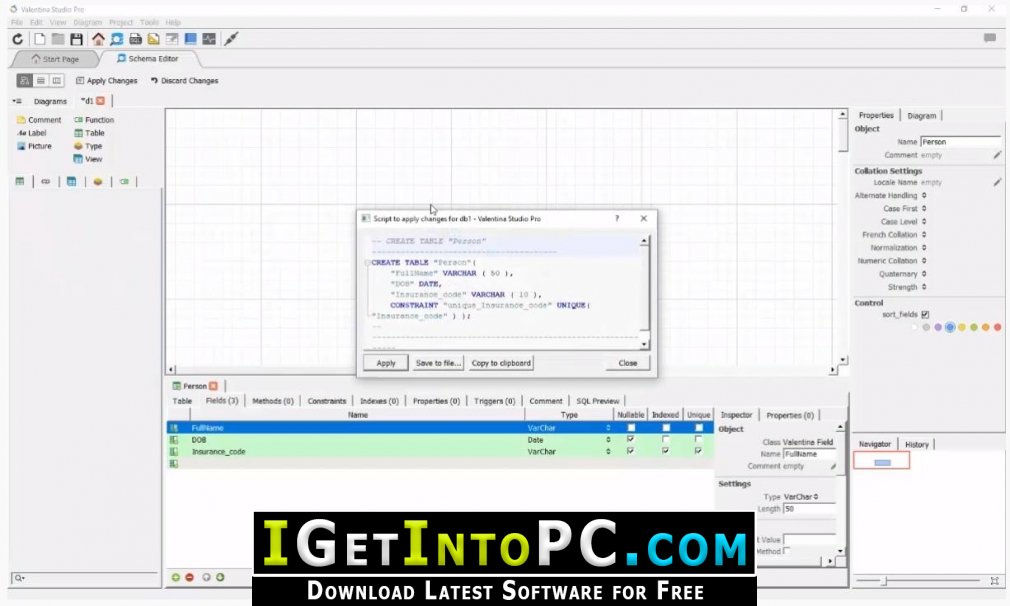Pick the blue color swatch
1010x606 pixels.
click(x=949, y=327)
